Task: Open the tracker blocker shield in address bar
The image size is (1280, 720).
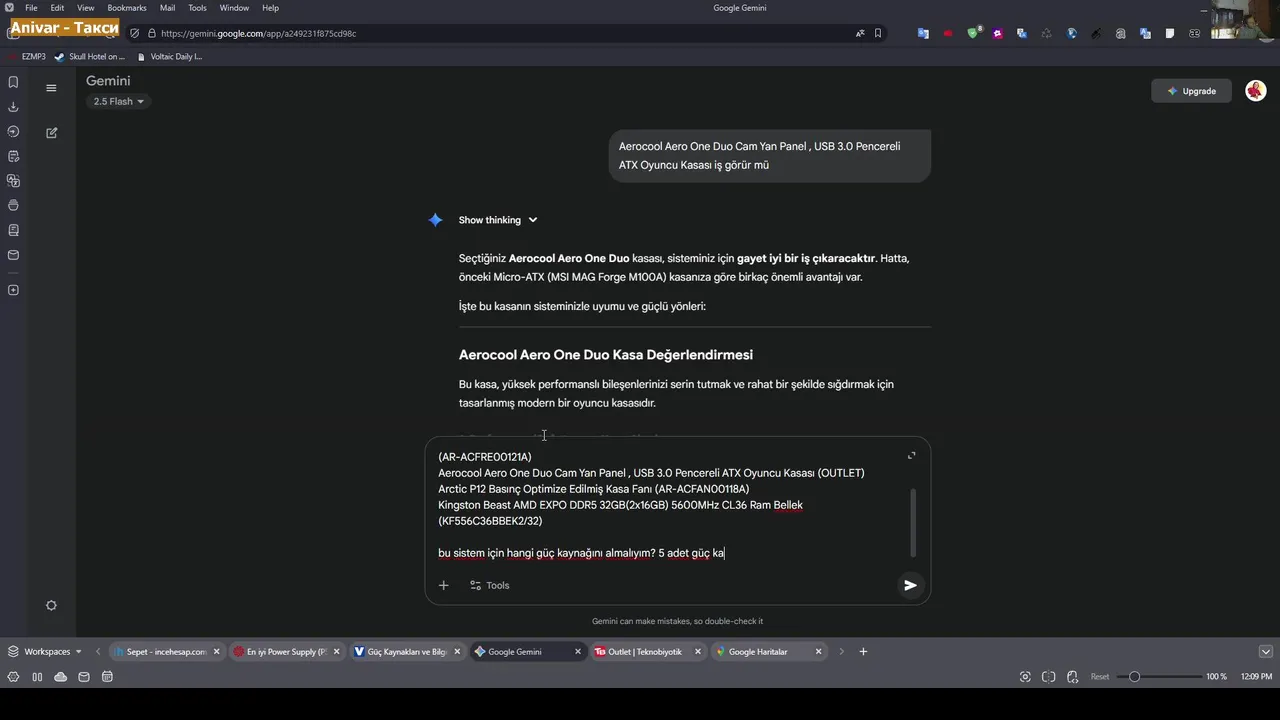Action: [135, 33]
